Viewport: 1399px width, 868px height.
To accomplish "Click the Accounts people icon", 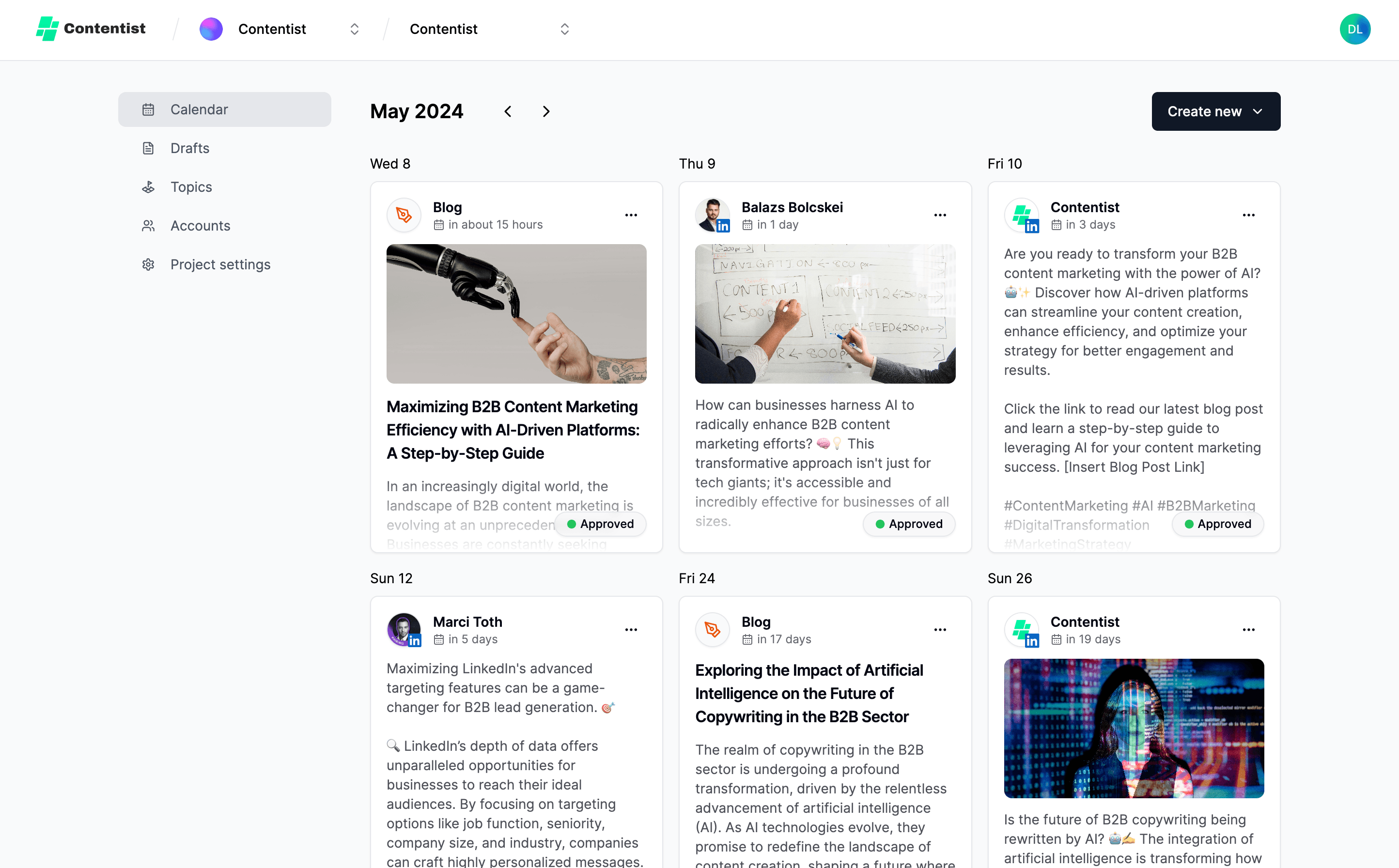I will pyautogui.click(x=148, y=226).
